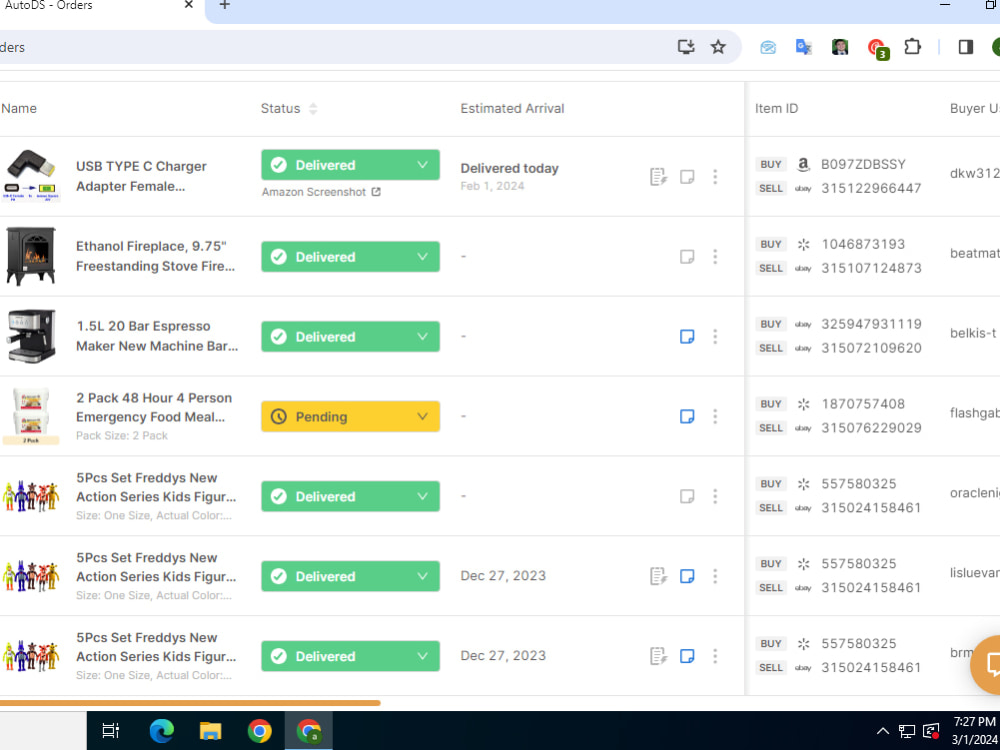Click the BUY tag for B097ZDBSSY
Viewport: 1000px width, 750px height.
(x=770, y=165)
